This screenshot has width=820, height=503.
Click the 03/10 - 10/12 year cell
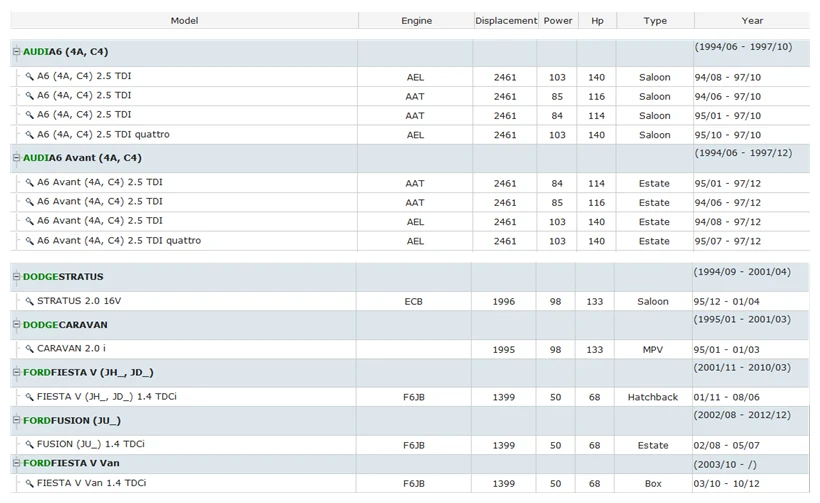[726, 484]
